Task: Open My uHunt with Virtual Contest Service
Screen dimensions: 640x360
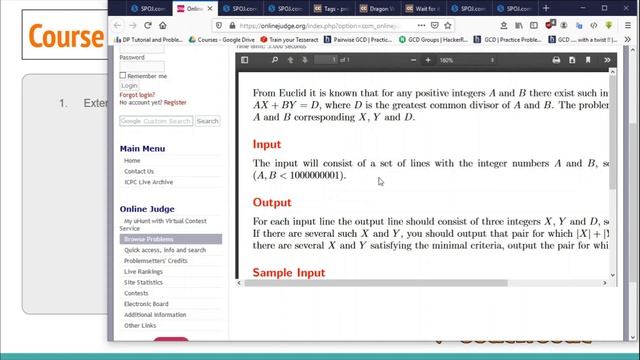Action: pyautogui.click(x=163, y=224)
